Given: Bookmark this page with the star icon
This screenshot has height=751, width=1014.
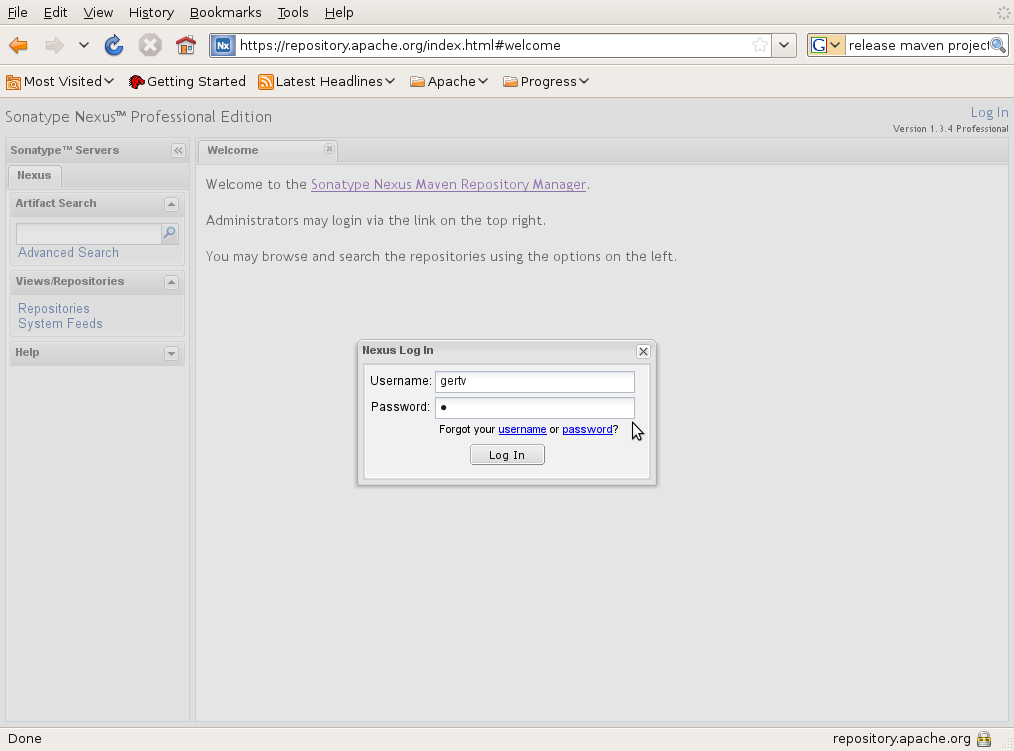Looking at the screenshot, I should tap(760, 45).
